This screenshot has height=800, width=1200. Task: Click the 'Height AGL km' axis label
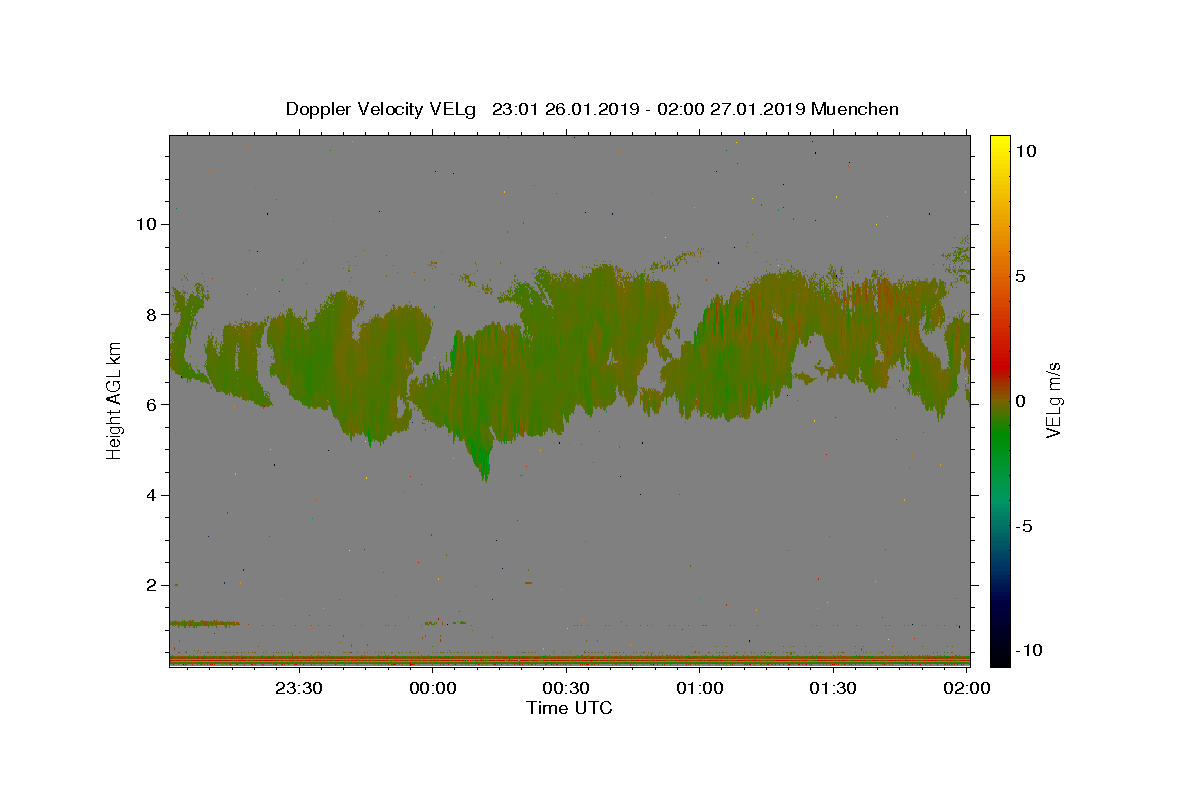point(114,401)
